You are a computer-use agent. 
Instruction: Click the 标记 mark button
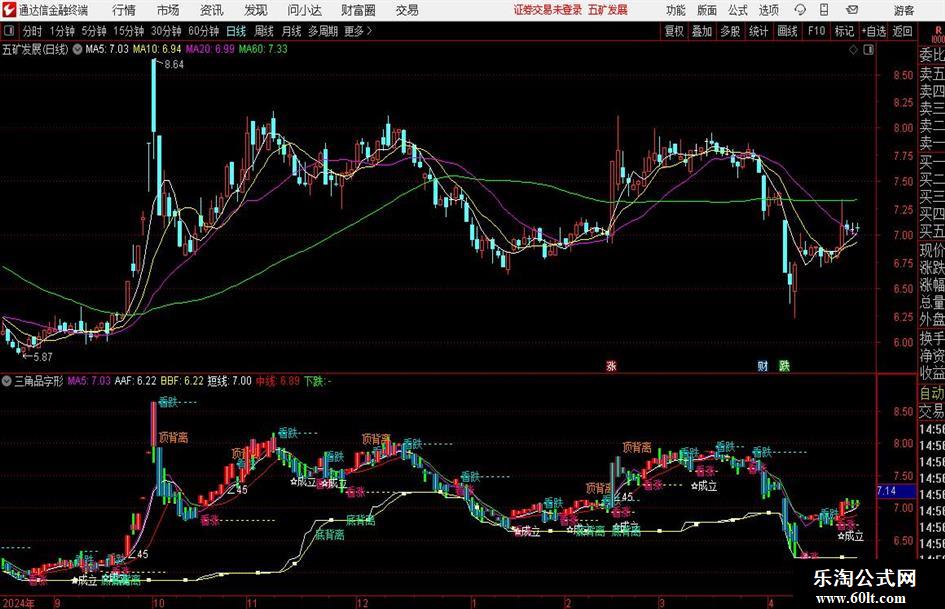[x=844, y=31]
